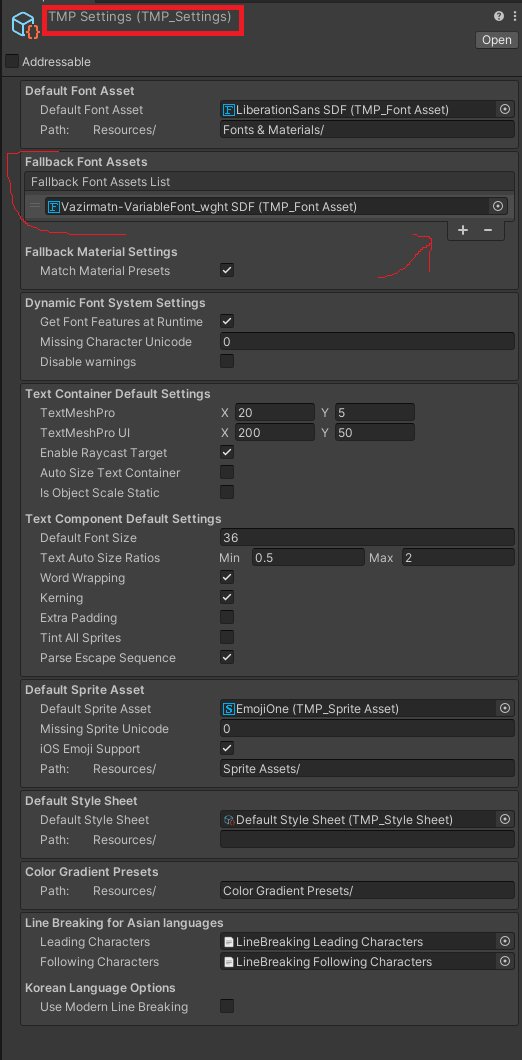Edit the TextMeshPro Y value field
The image size is (522, 1060).
[x=374, y=412]
